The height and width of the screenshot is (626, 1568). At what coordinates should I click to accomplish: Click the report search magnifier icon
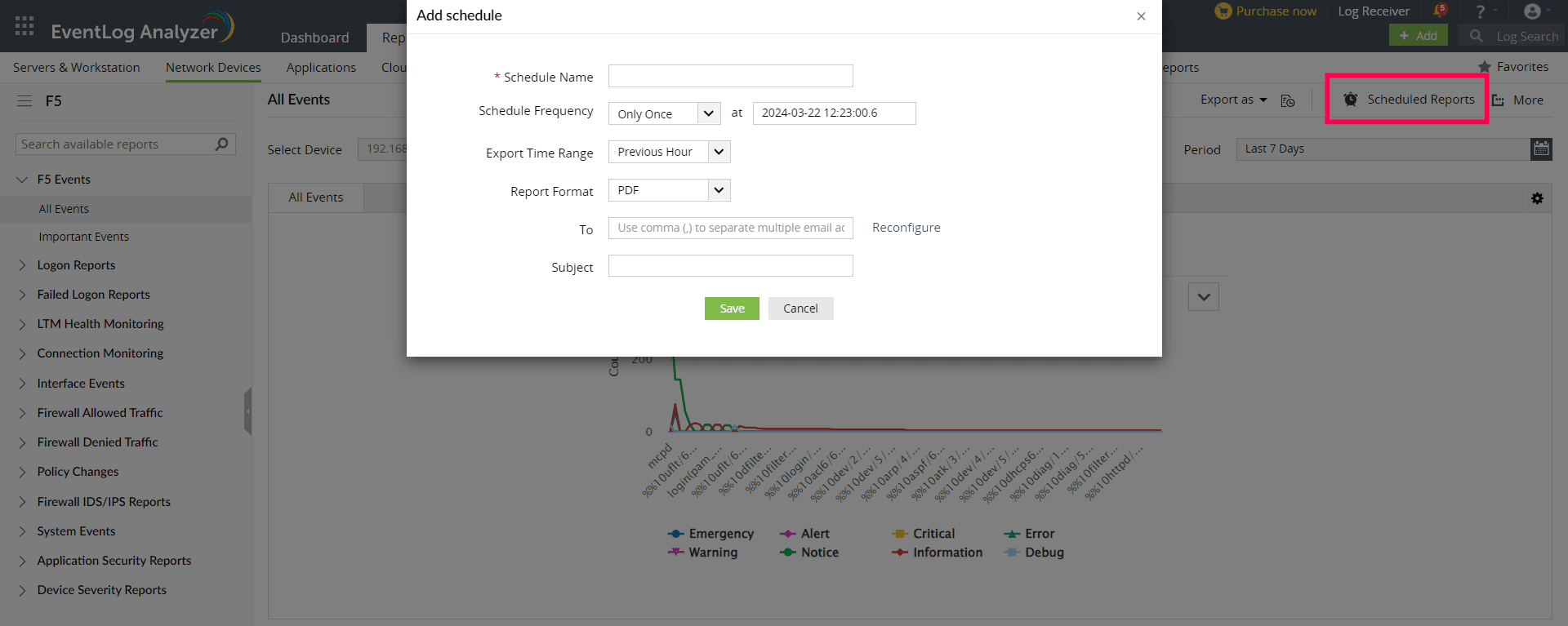pyautogui.click(x=221, y=144)
